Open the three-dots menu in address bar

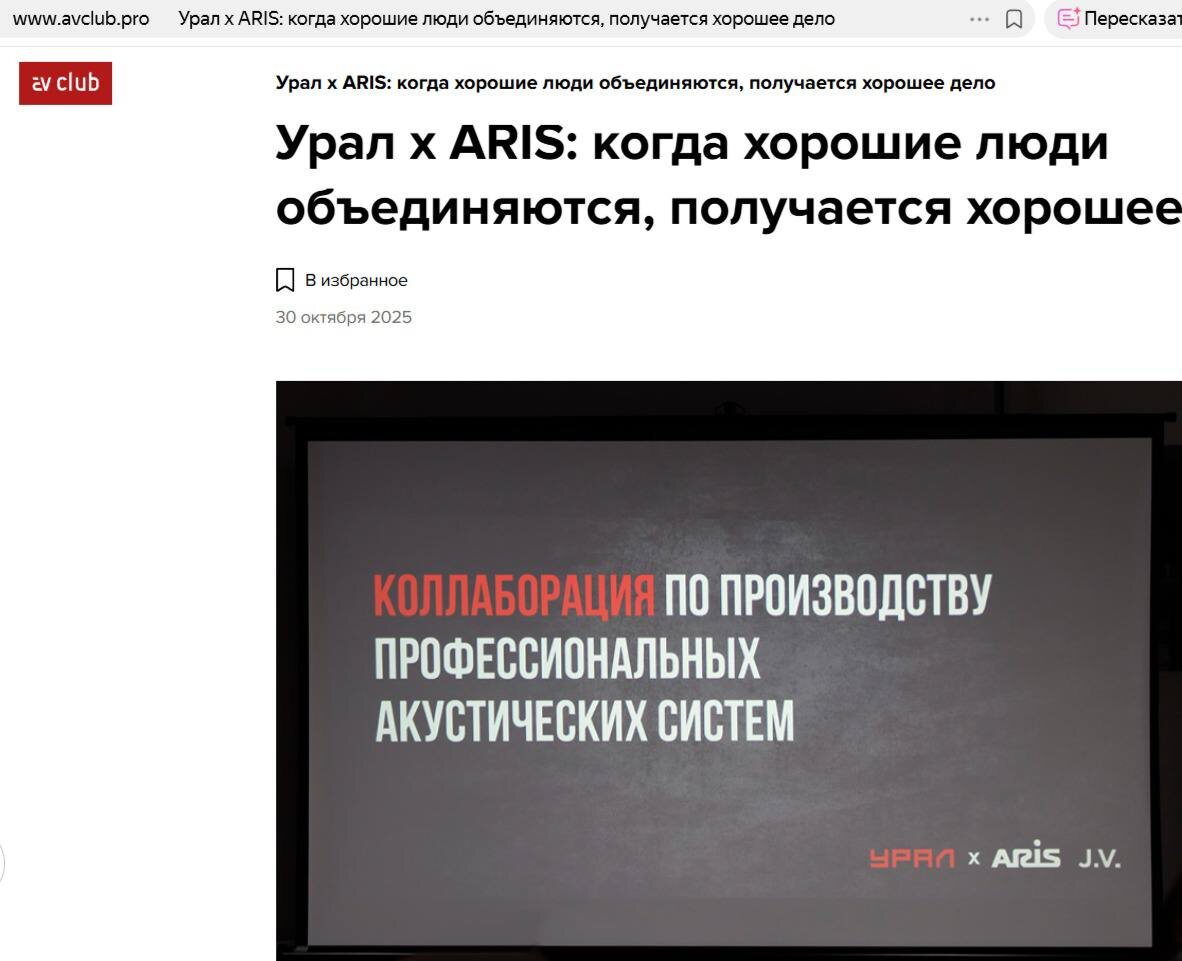tap(978, 19)
